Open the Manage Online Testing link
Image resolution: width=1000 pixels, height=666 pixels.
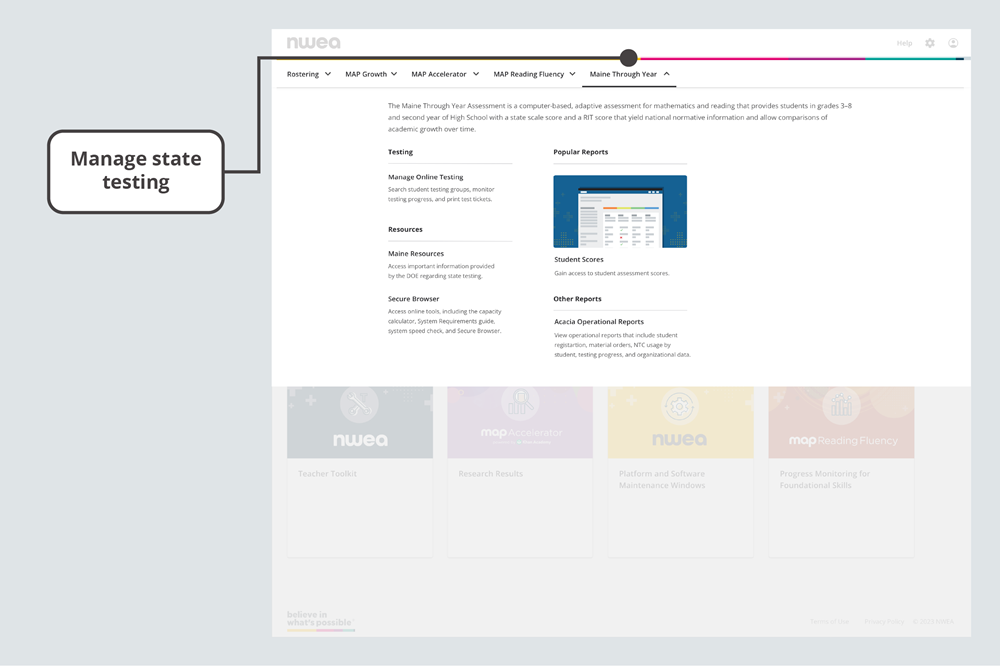click(425, 177)
